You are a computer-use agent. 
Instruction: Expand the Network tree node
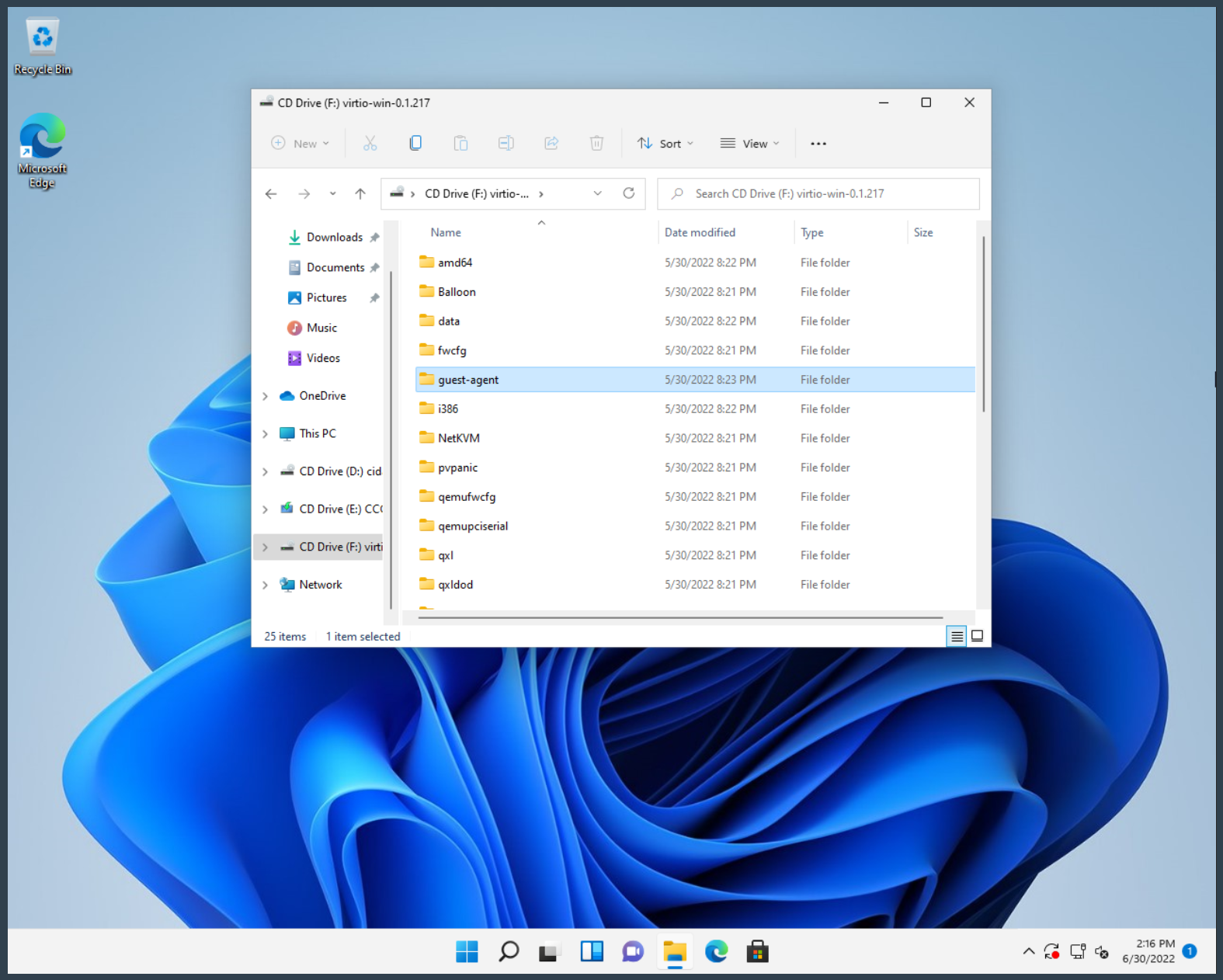tap(266, 585)
